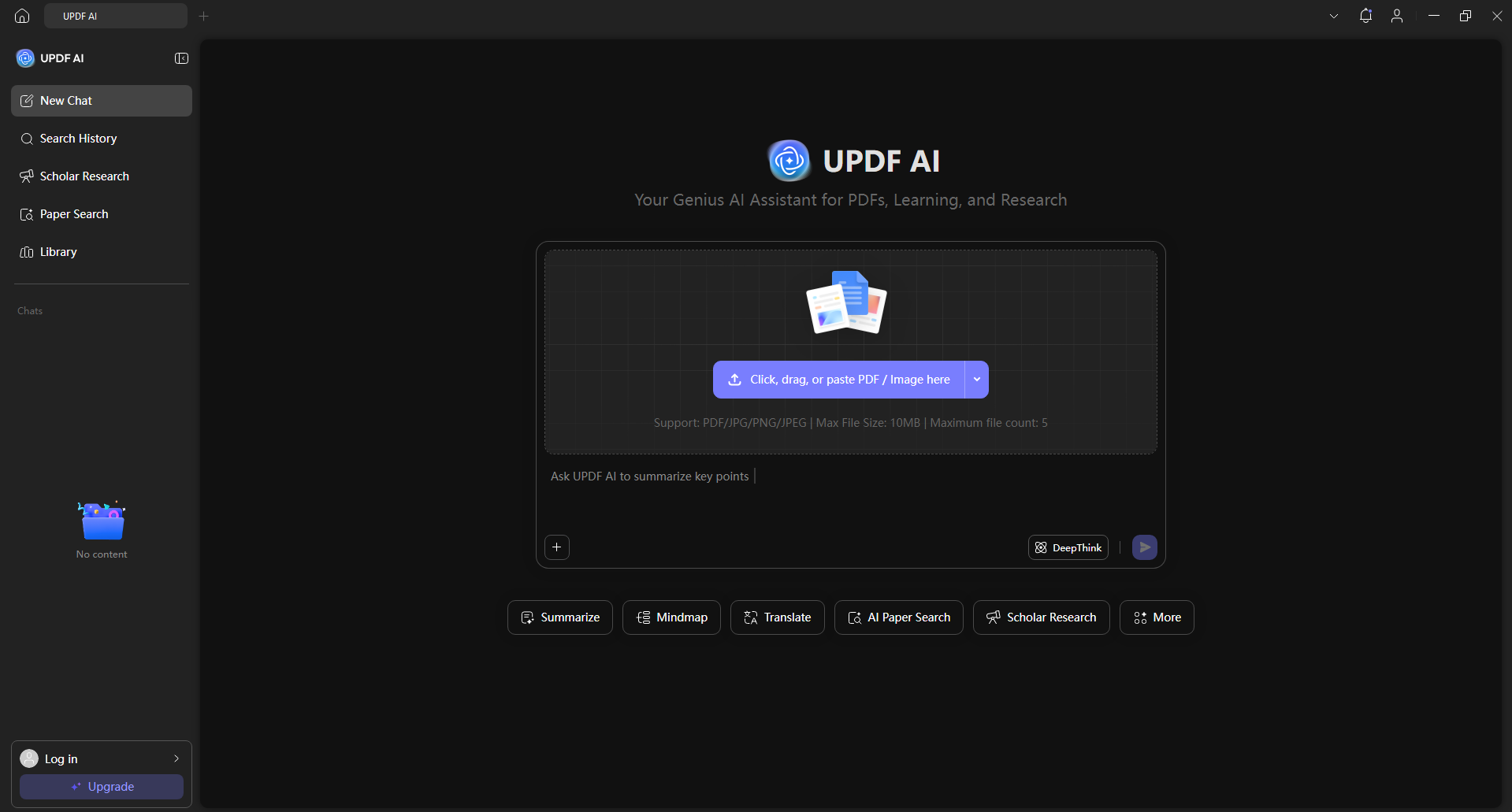Collapse the sidebar panel
Image resolution: width=1512 pixels, height=812 pixels.
pos(181,58)
